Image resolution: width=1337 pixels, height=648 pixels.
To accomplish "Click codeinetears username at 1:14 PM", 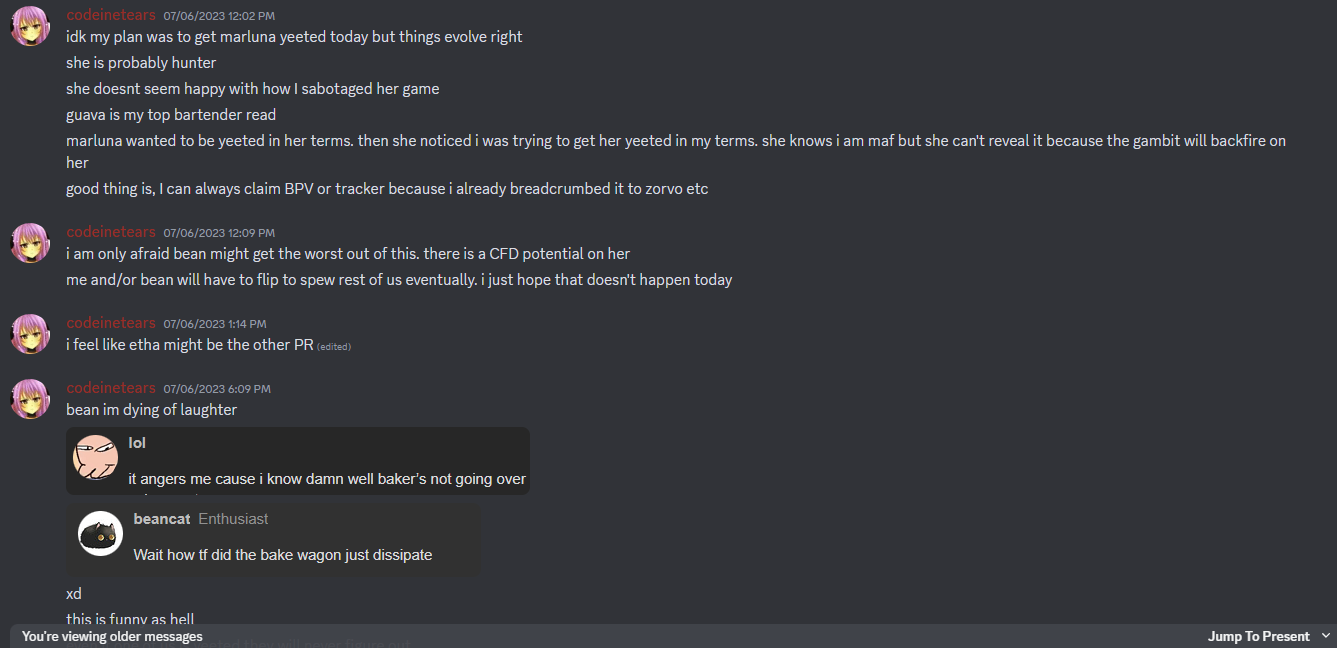I will tap(111, 322).
